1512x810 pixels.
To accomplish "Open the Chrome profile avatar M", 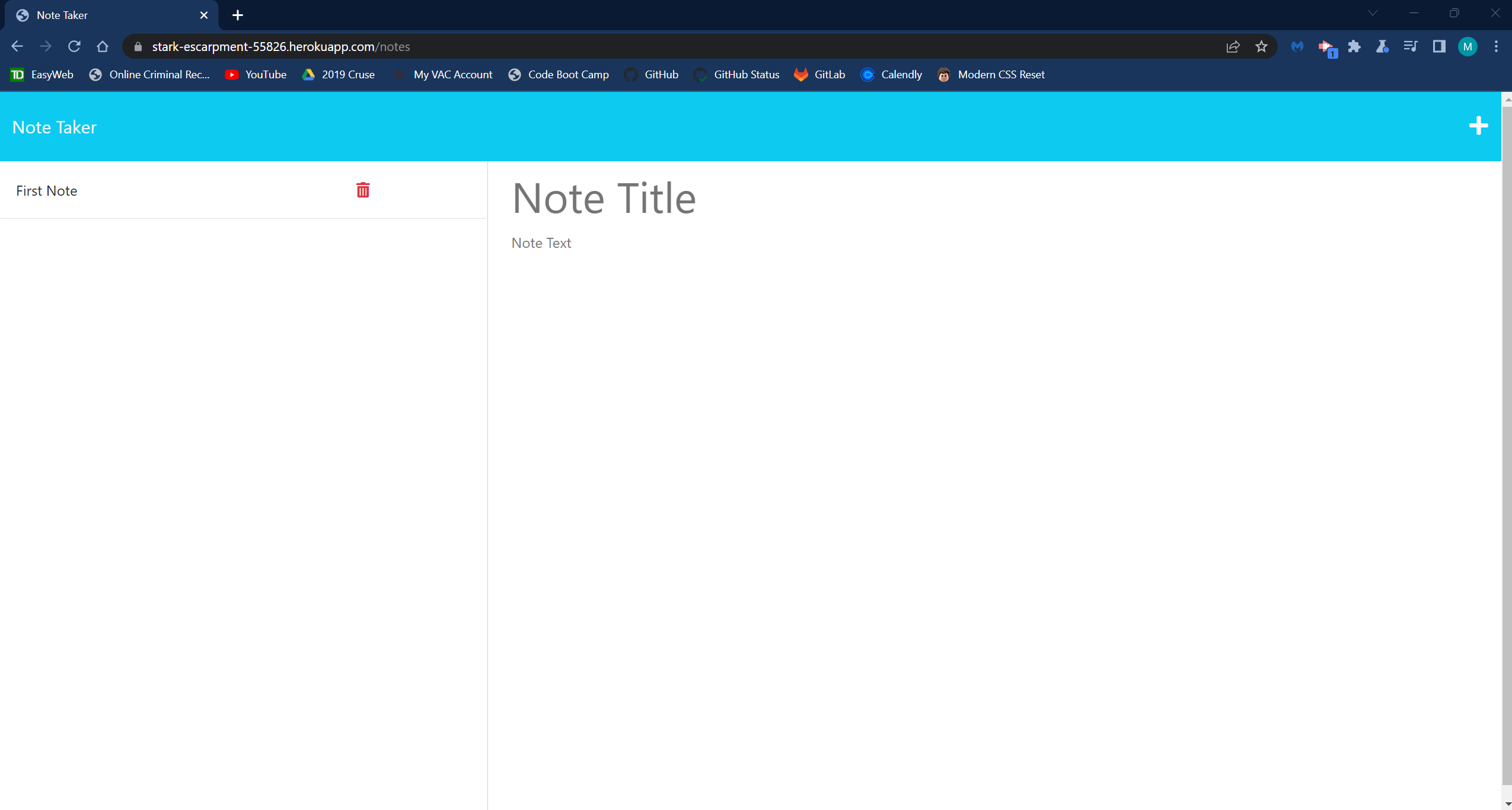I will [x=1468, y=46].
